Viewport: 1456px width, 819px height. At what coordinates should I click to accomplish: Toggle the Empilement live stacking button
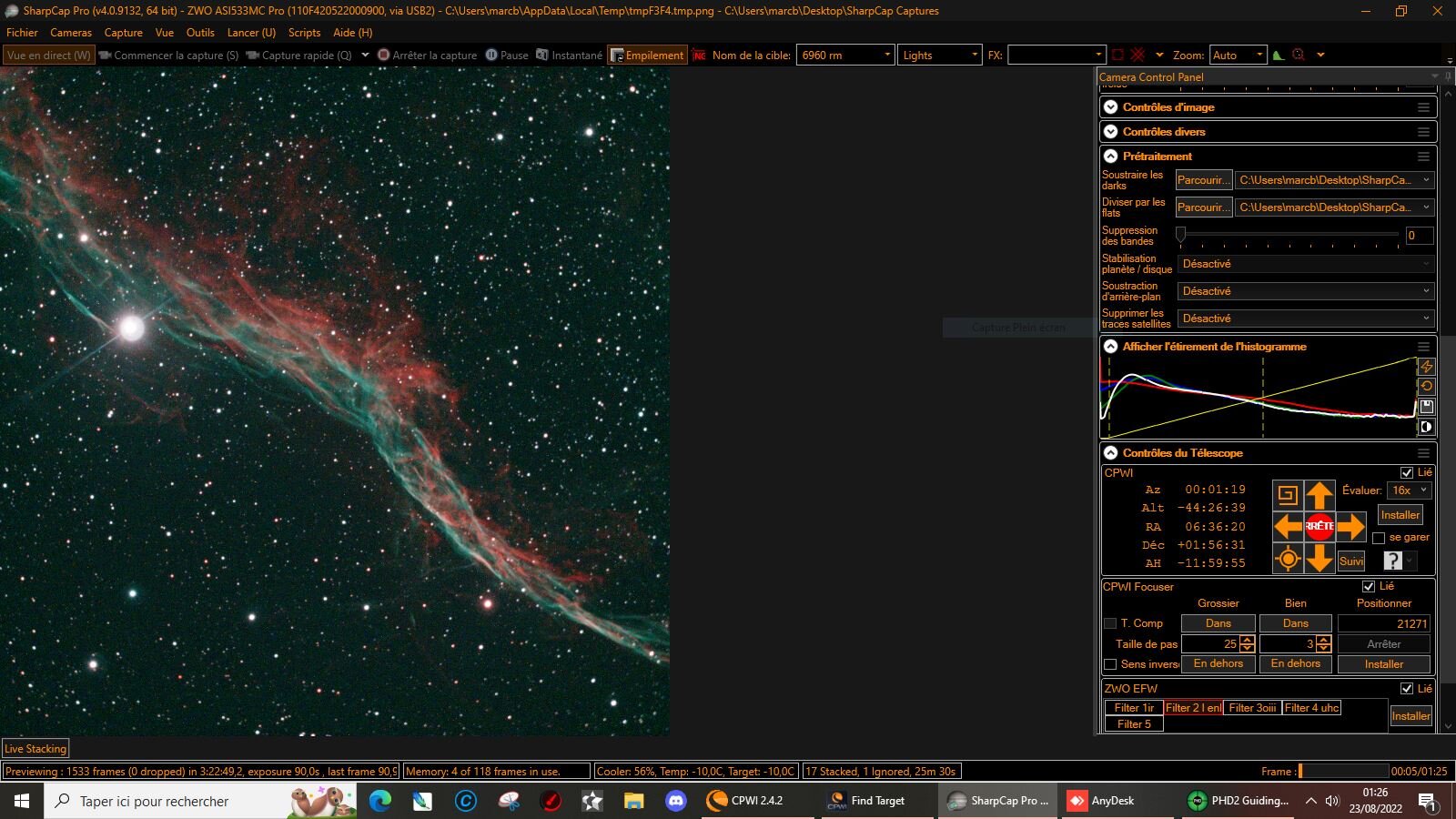[647, 56]
